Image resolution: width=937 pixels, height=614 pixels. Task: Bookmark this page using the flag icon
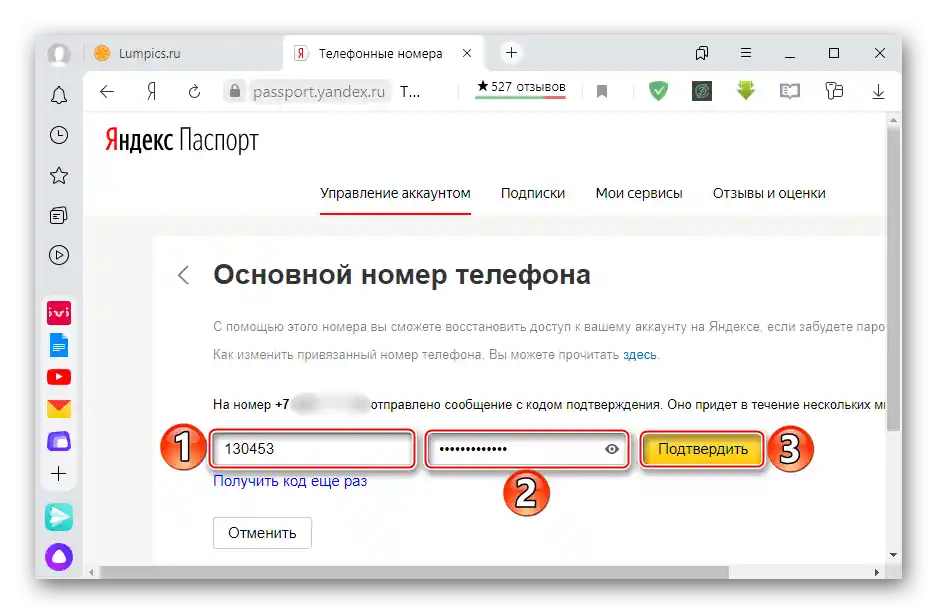tap(602, 91)
